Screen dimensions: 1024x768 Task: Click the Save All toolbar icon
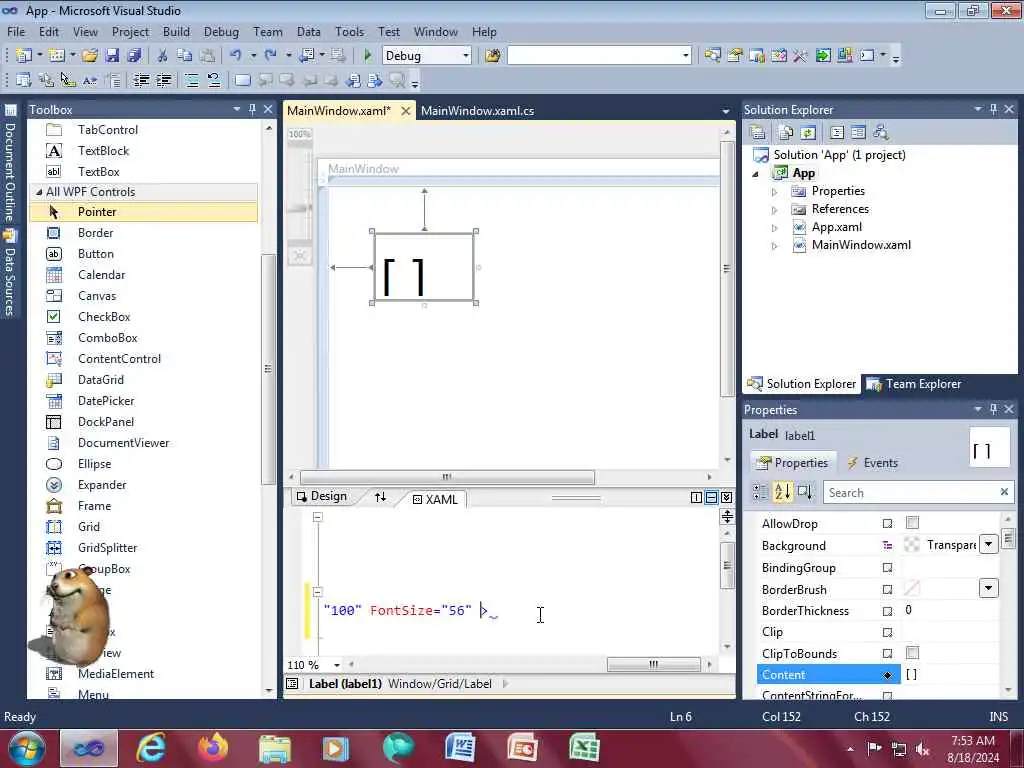pos(134,56)
